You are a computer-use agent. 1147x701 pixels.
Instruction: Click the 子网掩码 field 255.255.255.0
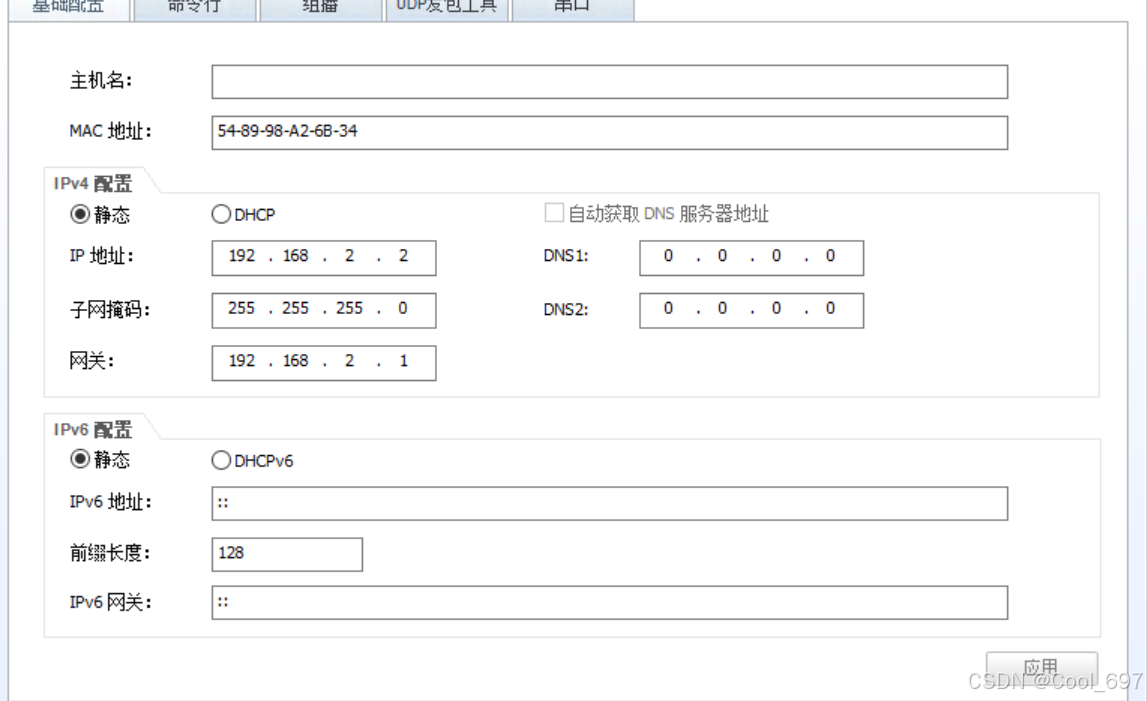coord(324,310)
